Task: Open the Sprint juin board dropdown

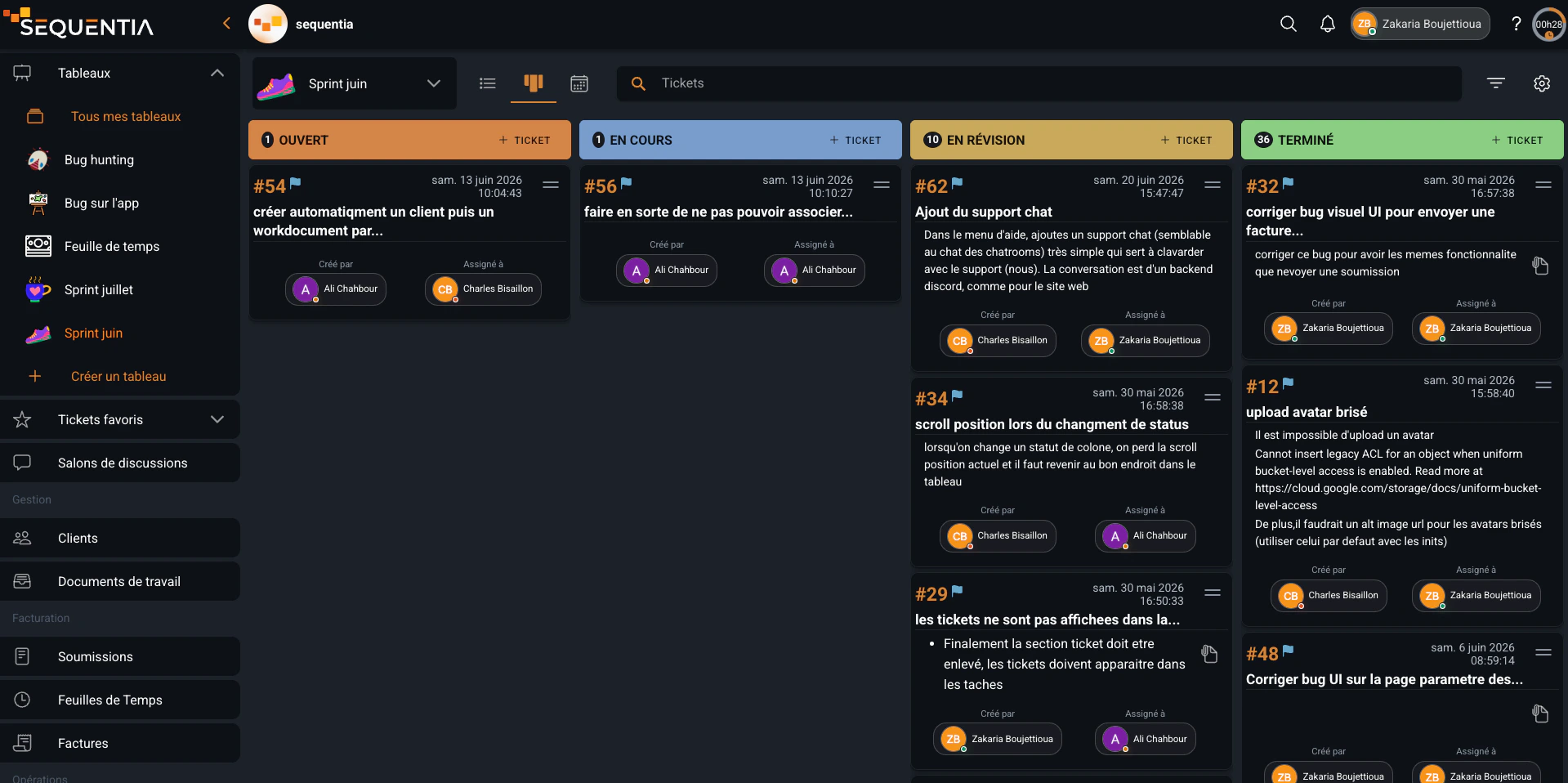Action: click(355, 83)
